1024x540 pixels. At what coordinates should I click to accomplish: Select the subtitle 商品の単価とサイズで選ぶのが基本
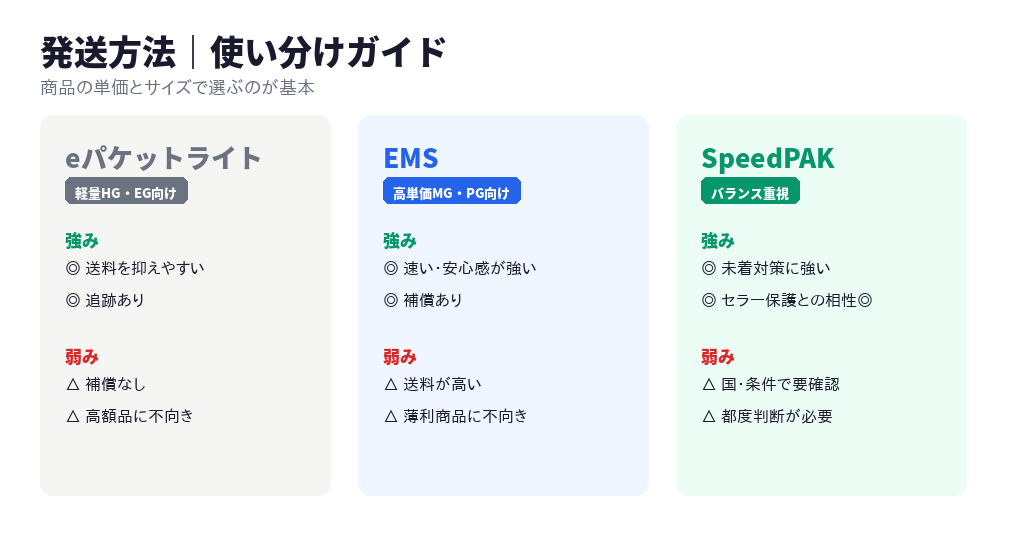(x=178, y=88)
